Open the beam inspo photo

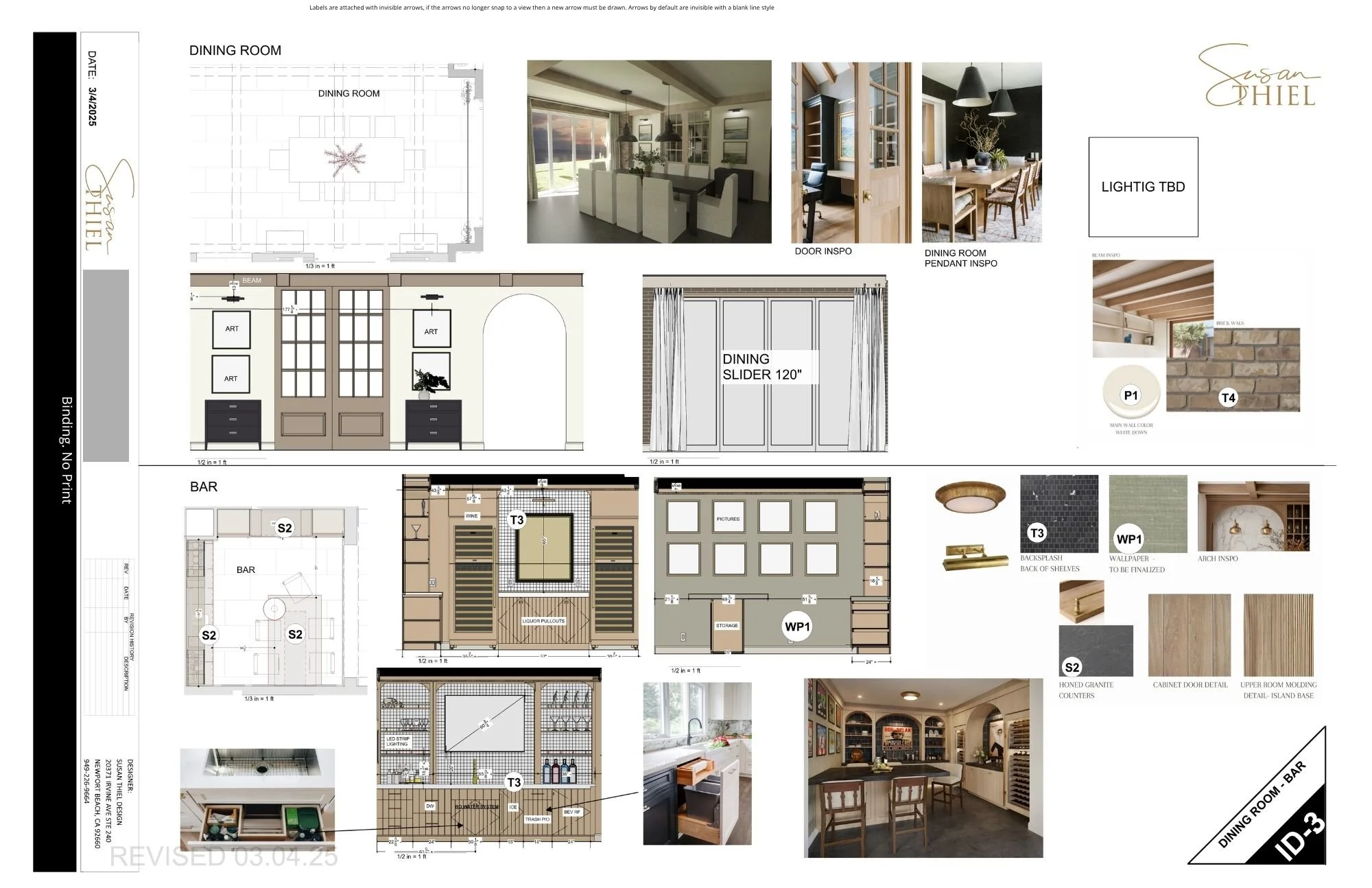[x=1152, y=308]
